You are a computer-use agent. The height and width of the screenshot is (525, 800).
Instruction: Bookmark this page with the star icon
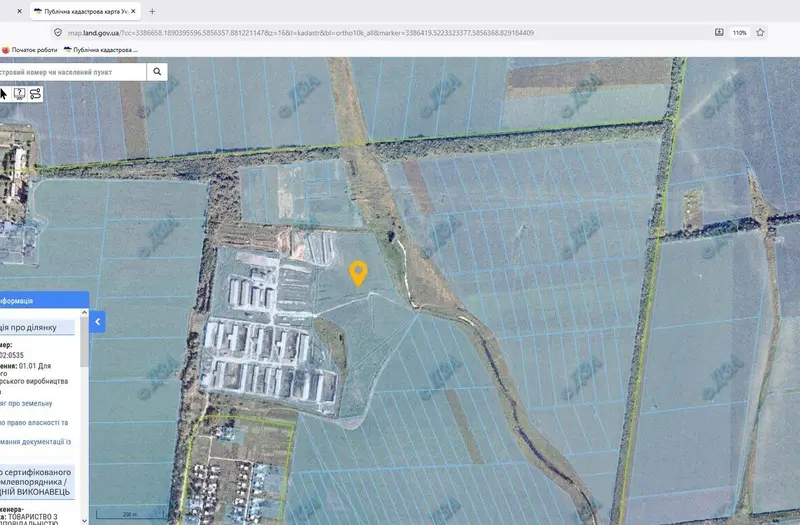pos(760,33)
